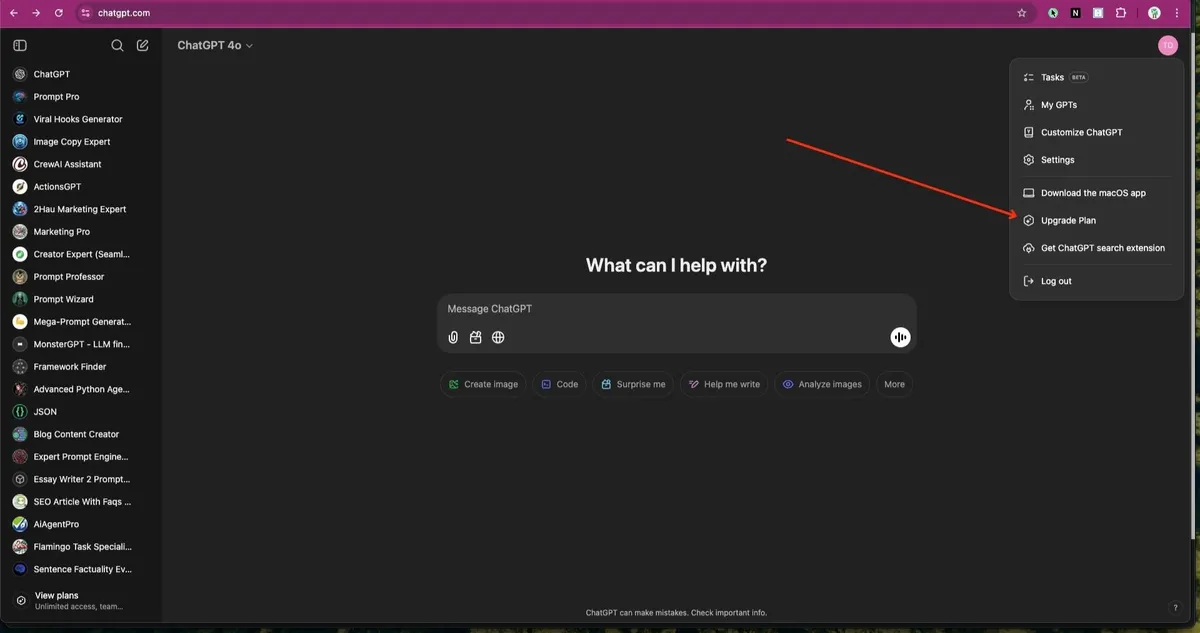Click the Create image suggestion button

tap(483, 384)
